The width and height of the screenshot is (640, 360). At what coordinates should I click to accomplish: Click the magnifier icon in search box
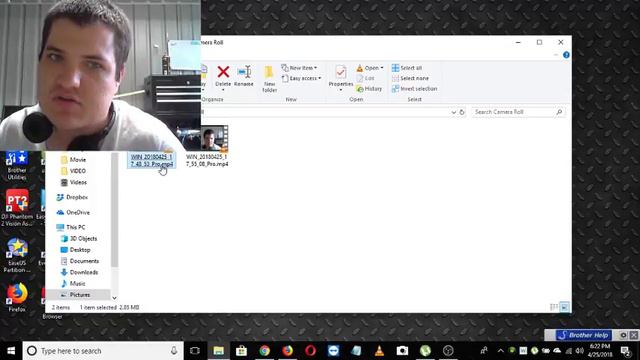click(559, 112)
